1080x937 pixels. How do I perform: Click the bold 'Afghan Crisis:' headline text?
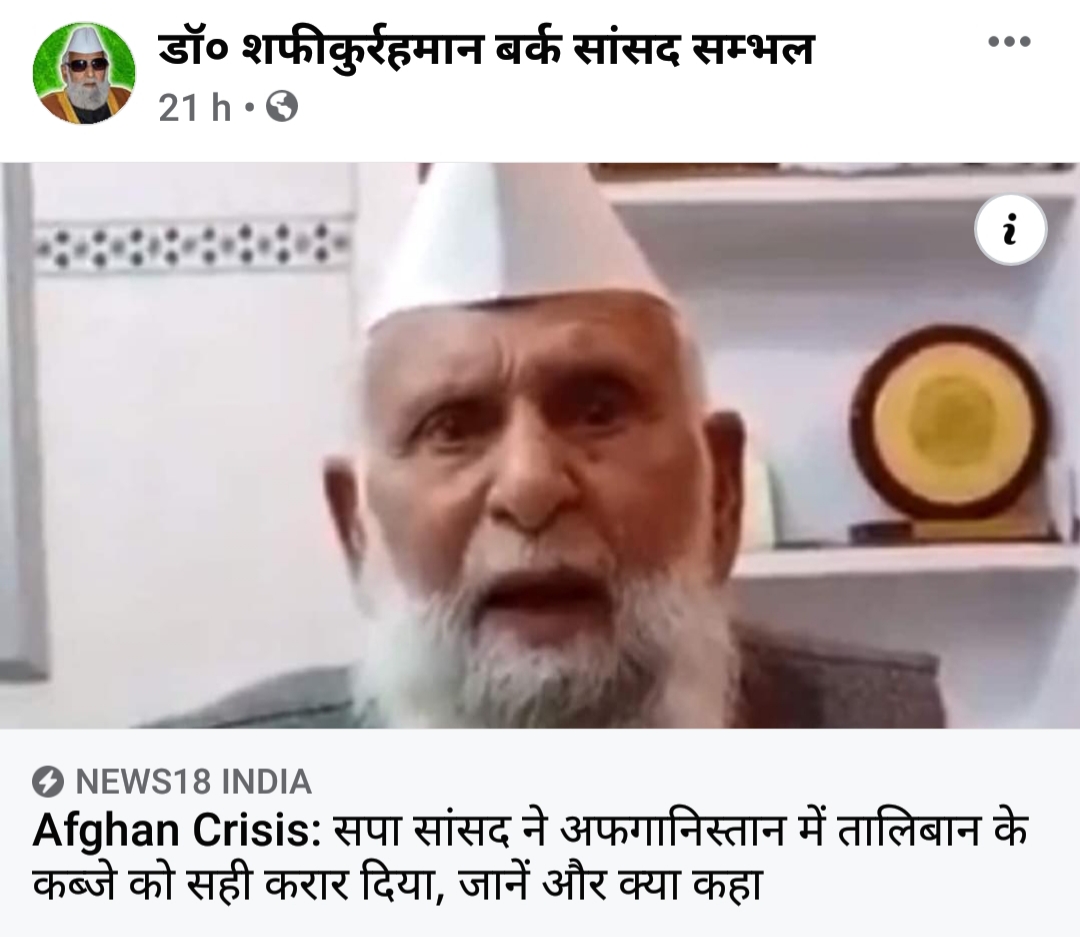tap(177, 830)
